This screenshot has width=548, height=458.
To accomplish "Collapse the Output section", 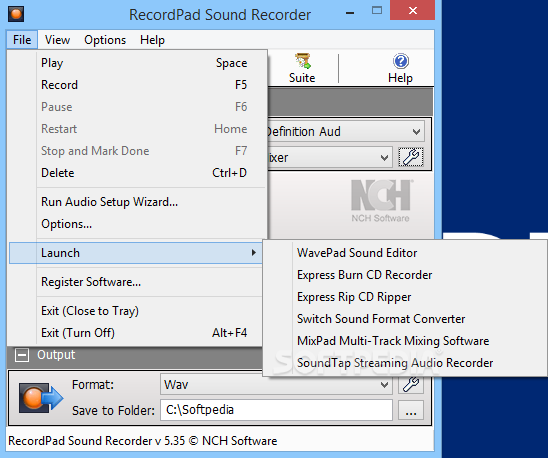I will [x=22, y=355].
